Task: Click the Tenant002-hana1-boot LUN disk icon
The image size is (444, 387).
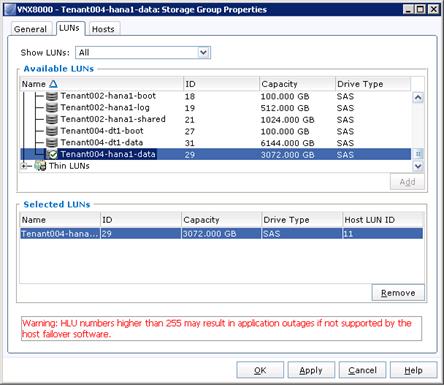Action: [x=52, y=96]
